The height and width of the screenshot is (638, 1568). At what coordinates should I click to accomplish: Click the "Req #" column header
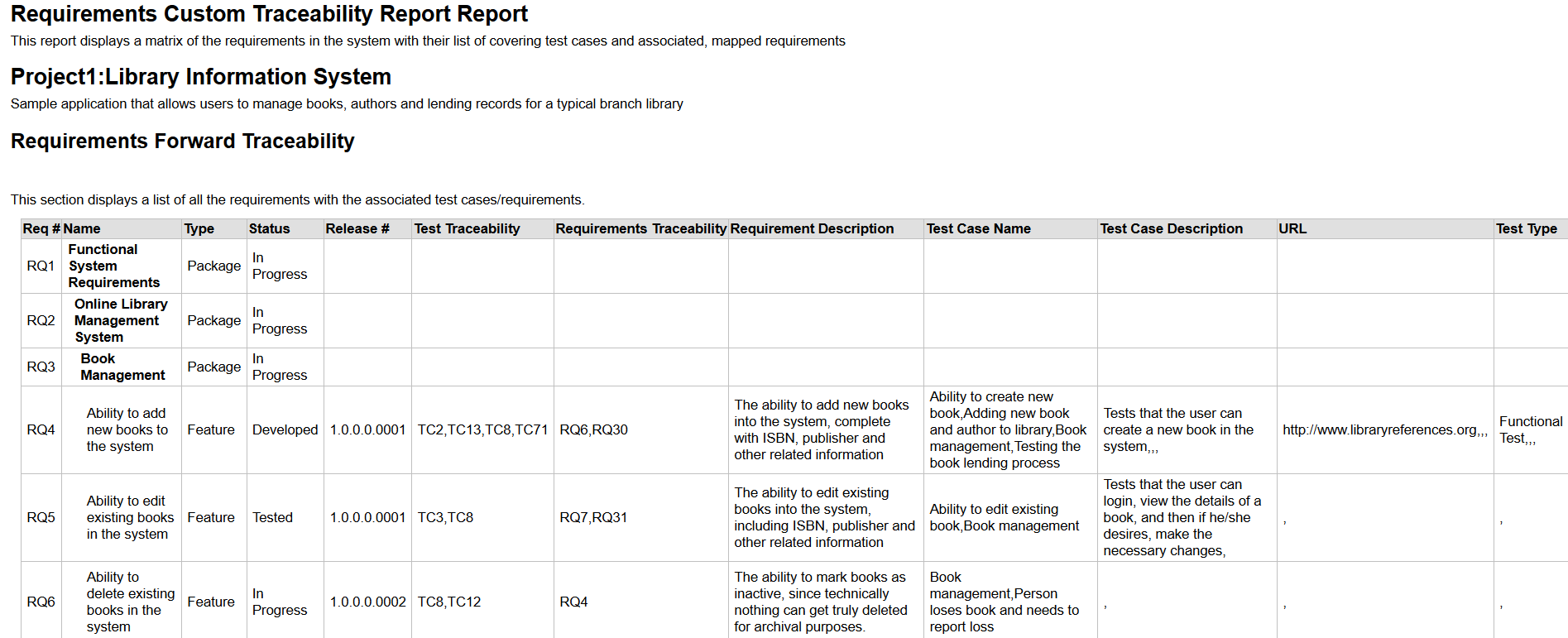[41, 229]
